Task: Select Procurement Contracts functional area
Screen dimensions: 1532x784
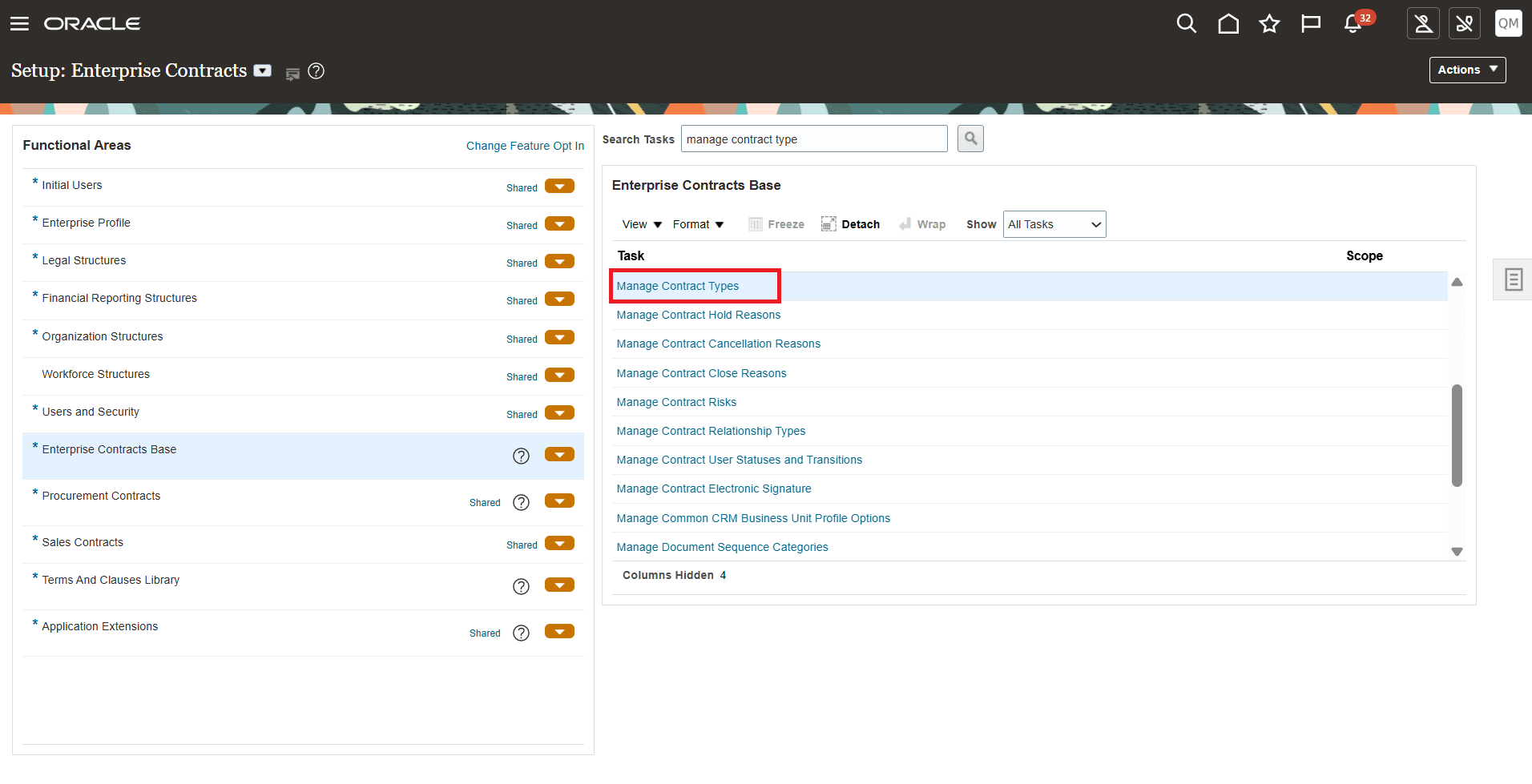Action: point(101,496)
